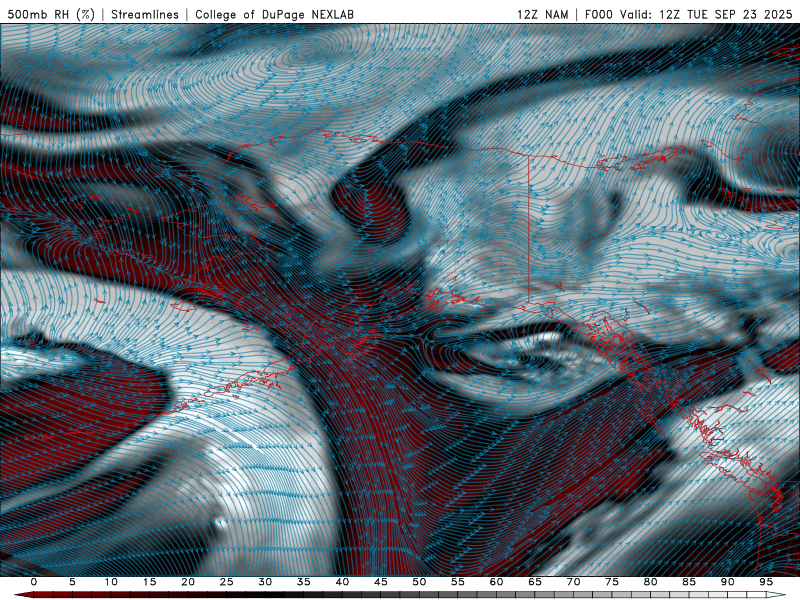The height and width of the screenshot is (600, 800).
Task: Click the color scale label "85"
Action: [689, 582]
